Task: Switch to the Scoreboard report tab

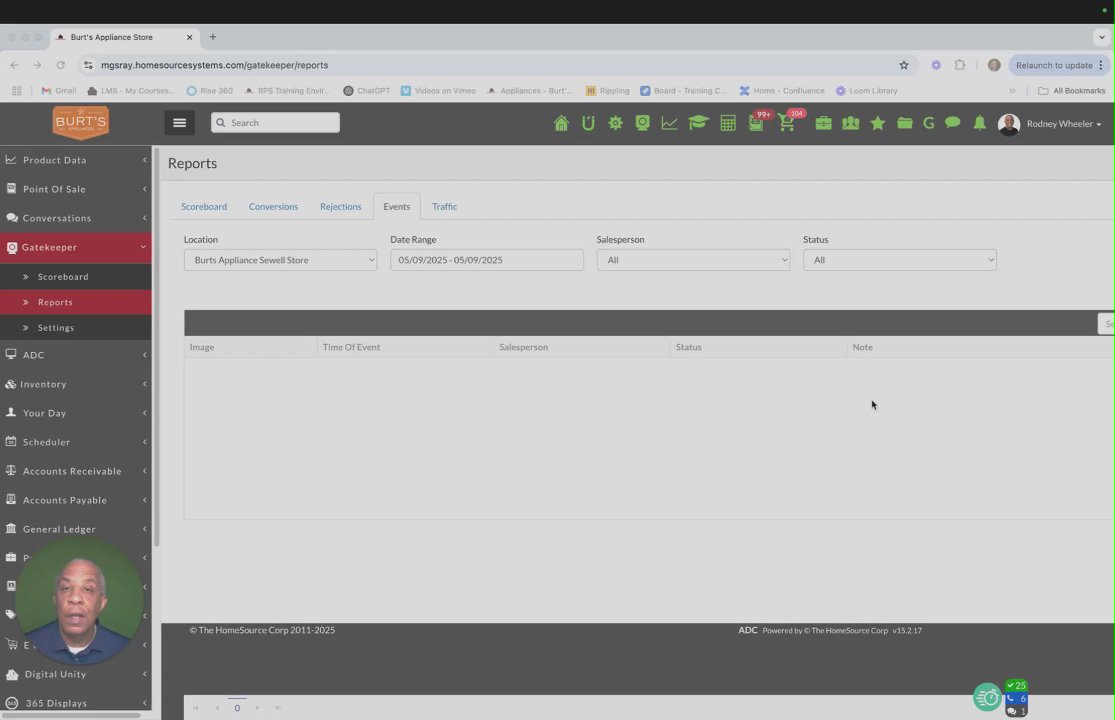Action: [204, 207]
